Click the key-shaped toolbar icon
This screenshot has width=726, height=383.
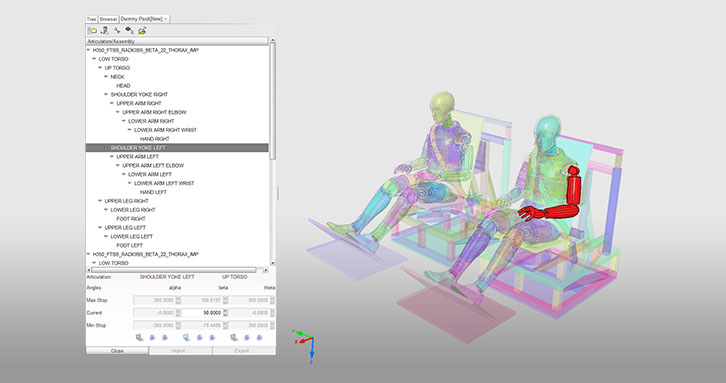click(x=130, y=31)
